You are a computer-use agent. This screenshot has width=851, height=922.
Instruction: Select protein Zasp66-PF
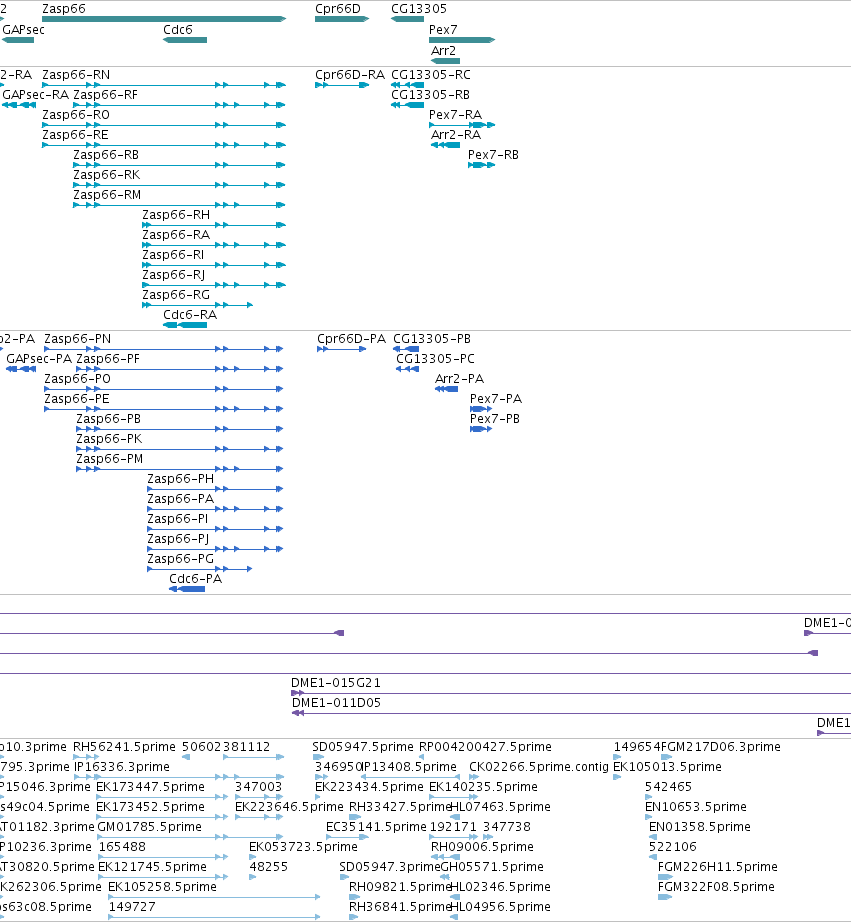(108, 359)
